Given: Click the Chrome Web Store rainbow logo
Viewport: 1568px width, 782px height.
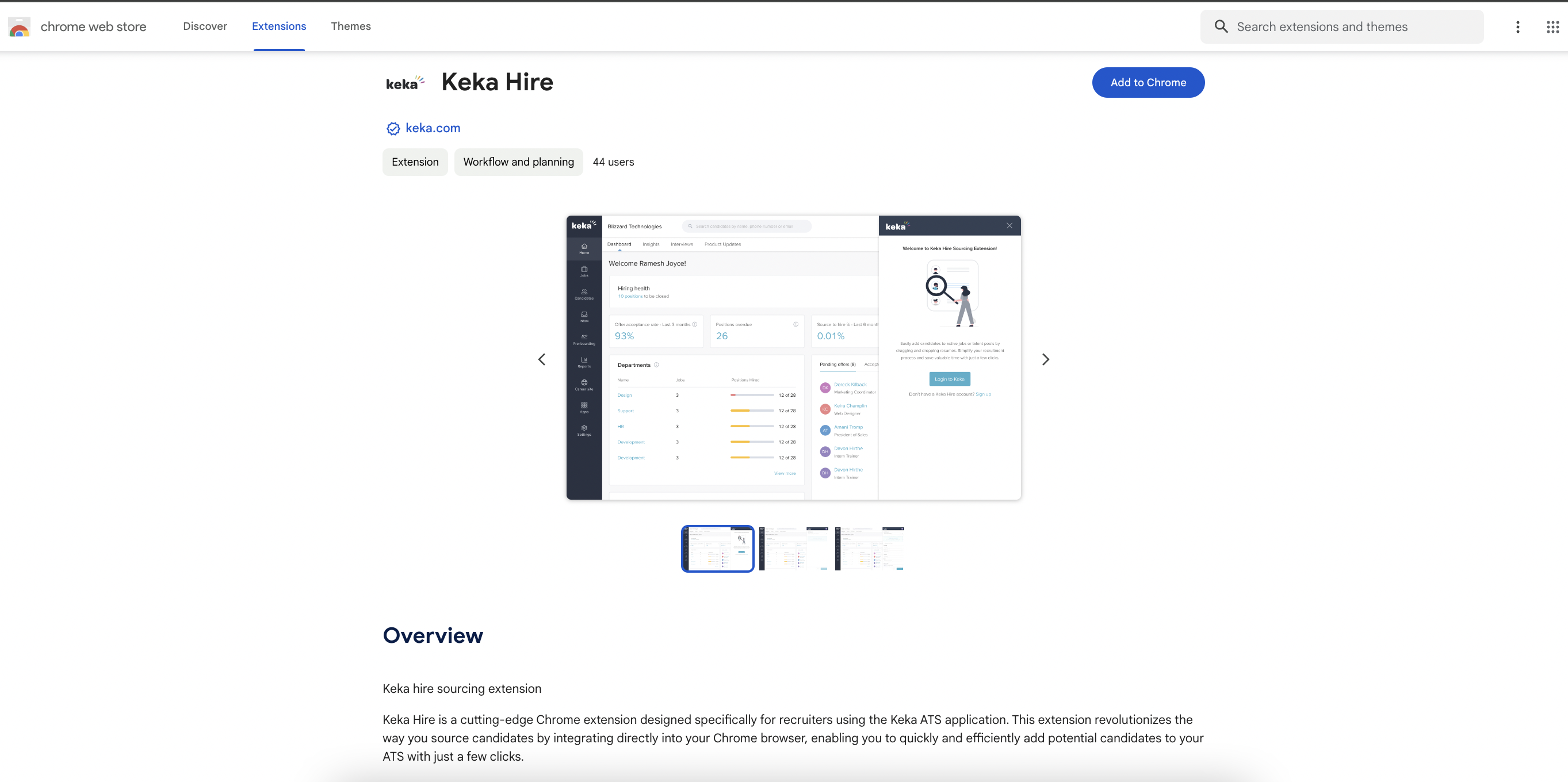Looking at the screenshot, I should pos(19,27).
